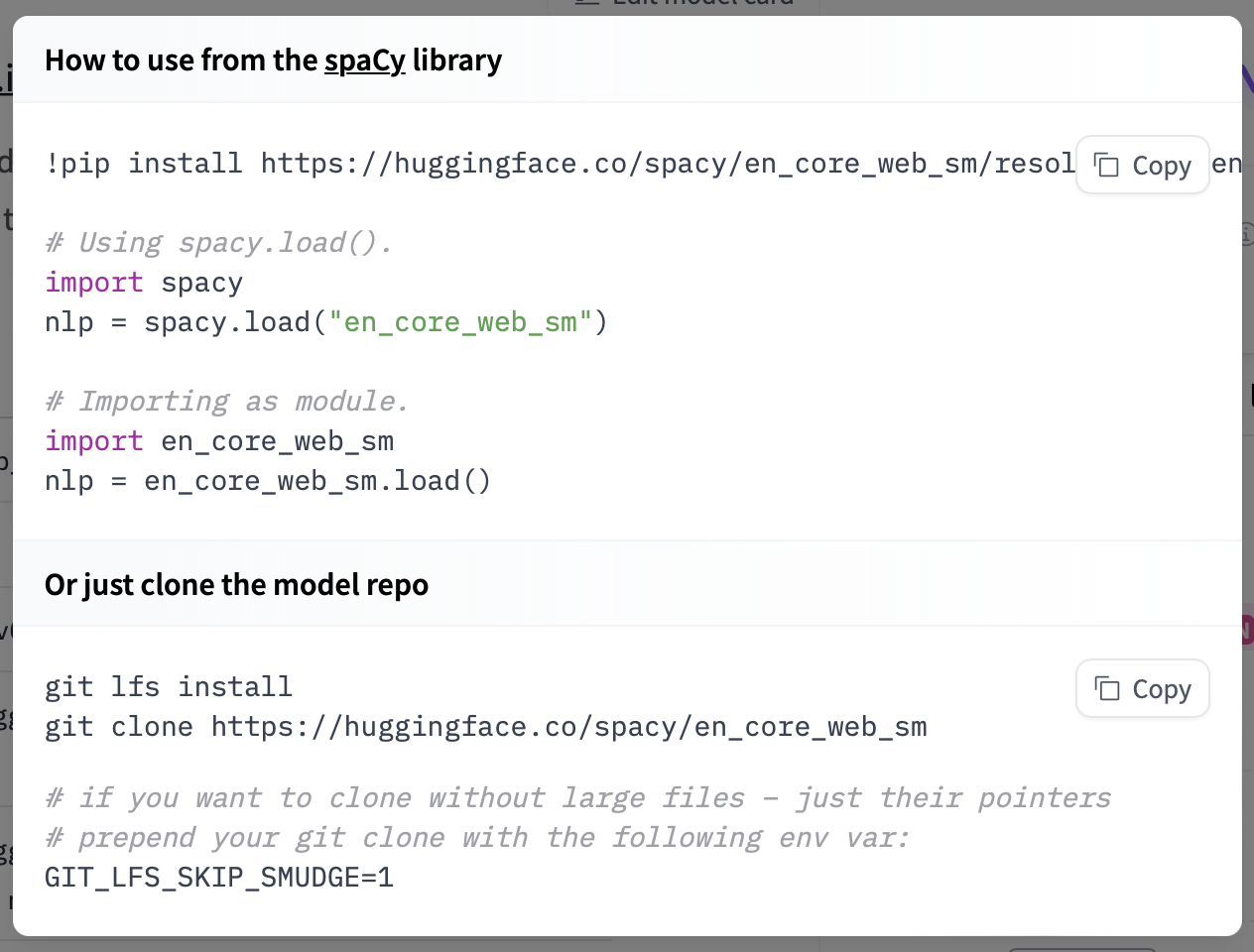Click the '# Using spacy.load().' comment
Screen dimensions: 1254x952
(218, 243)
